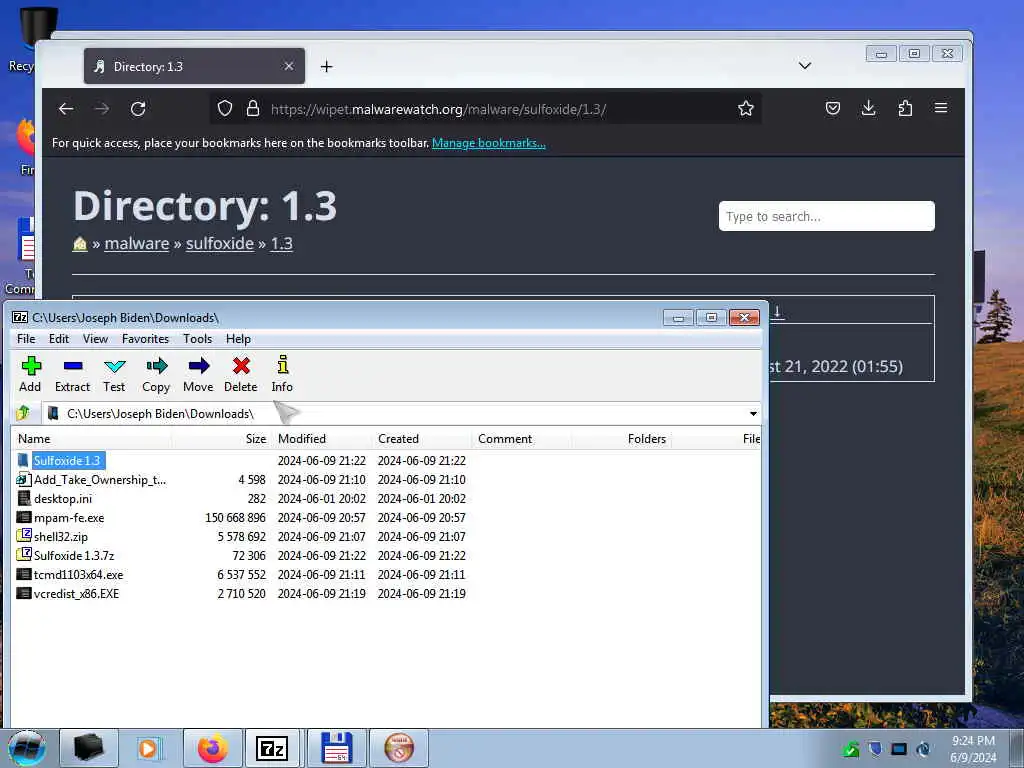The height and width of the screenshot is (768, 1024).
Task: Click the Type to search field
Action: pyautogui.click(x=827, y=216)
